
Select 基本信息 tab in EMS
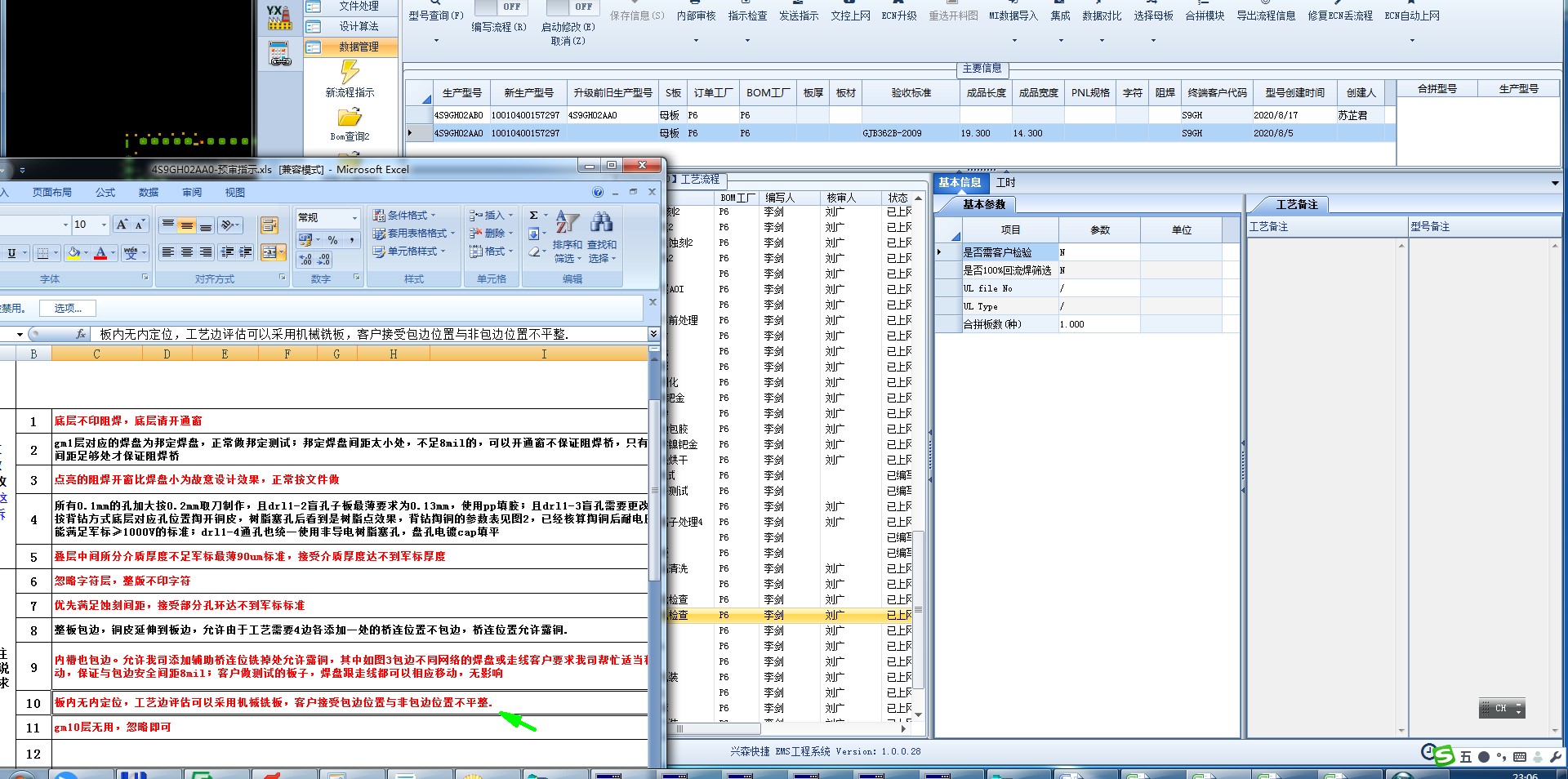960,183
